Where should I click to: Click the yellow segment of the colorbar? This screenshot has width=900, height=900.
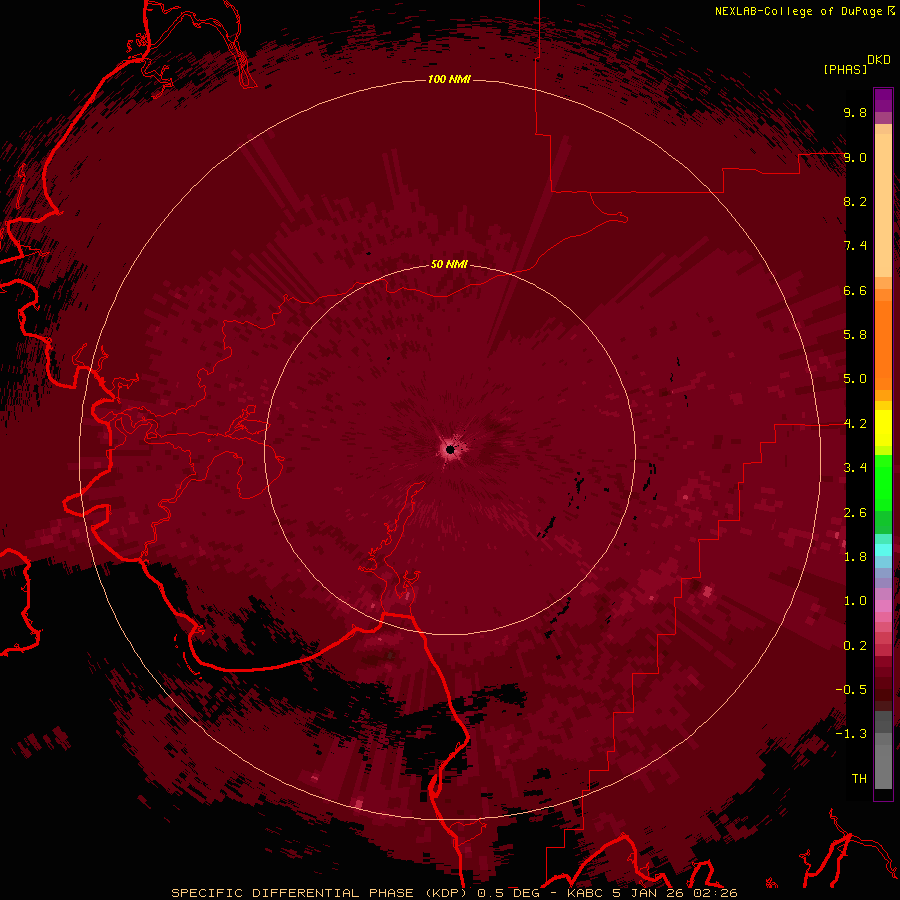pyautogui.click(x=883, y=428)
